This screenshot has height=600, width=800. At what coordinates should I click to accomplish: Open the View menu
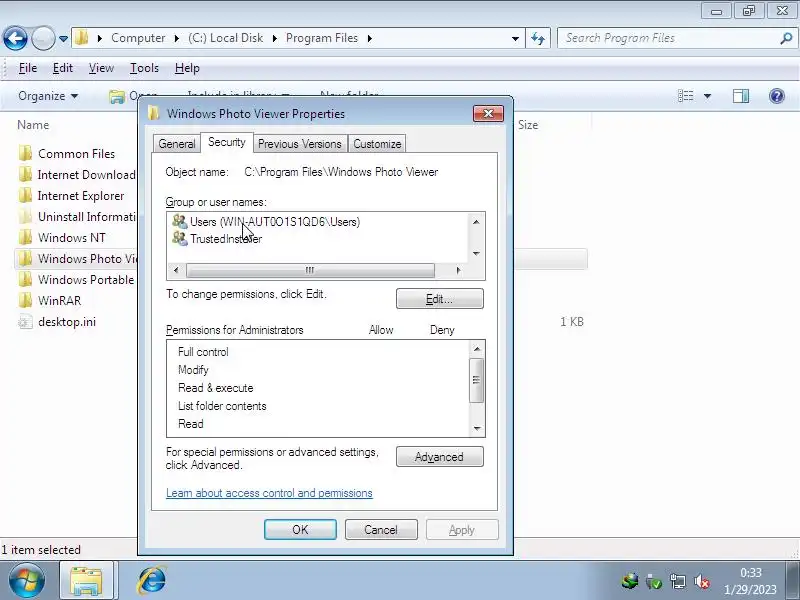click(x=101, y=68)
